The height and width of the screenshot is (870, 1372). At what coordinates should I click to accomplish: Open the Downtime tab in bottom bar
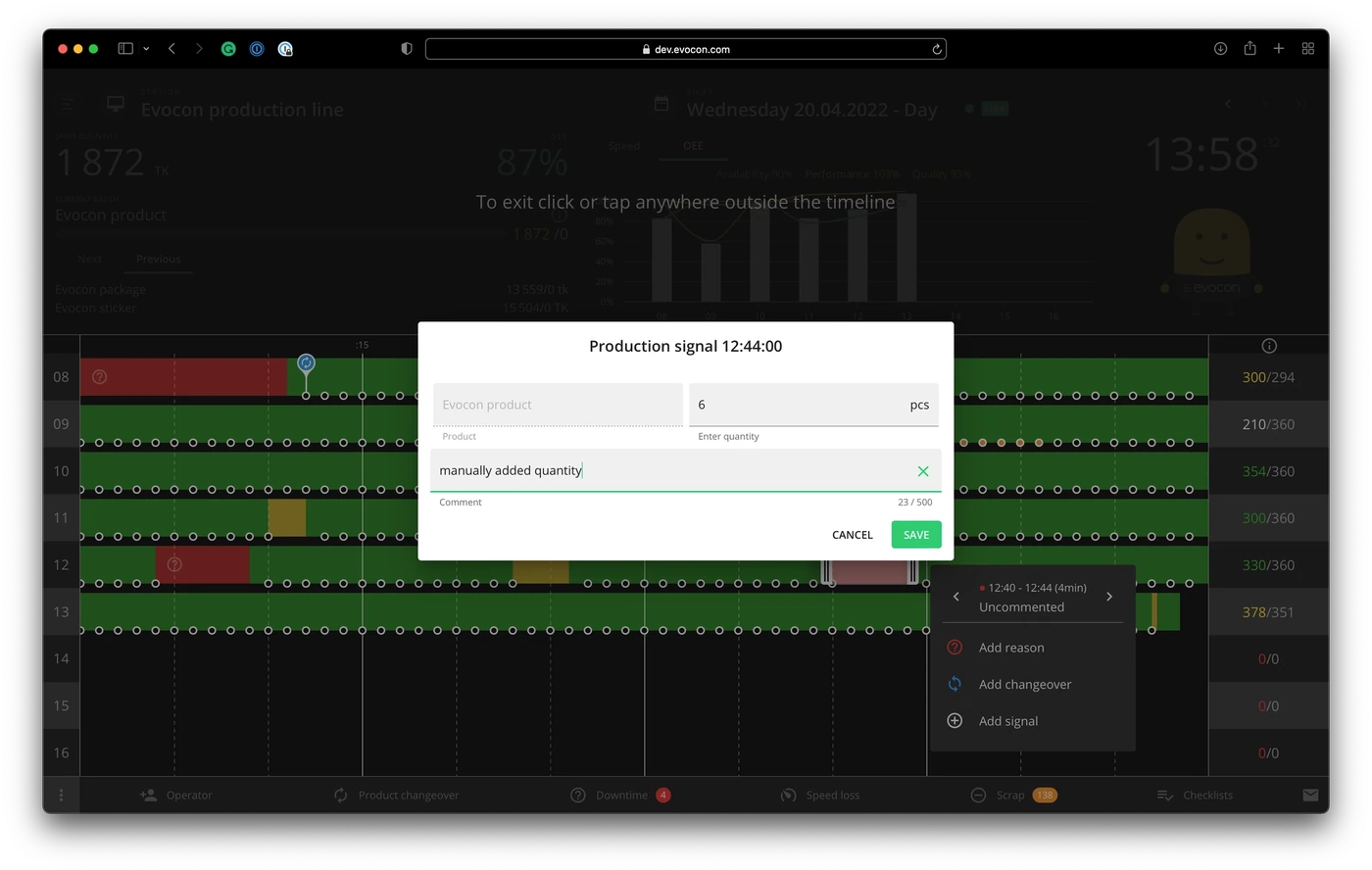click(x=621, y=795)
